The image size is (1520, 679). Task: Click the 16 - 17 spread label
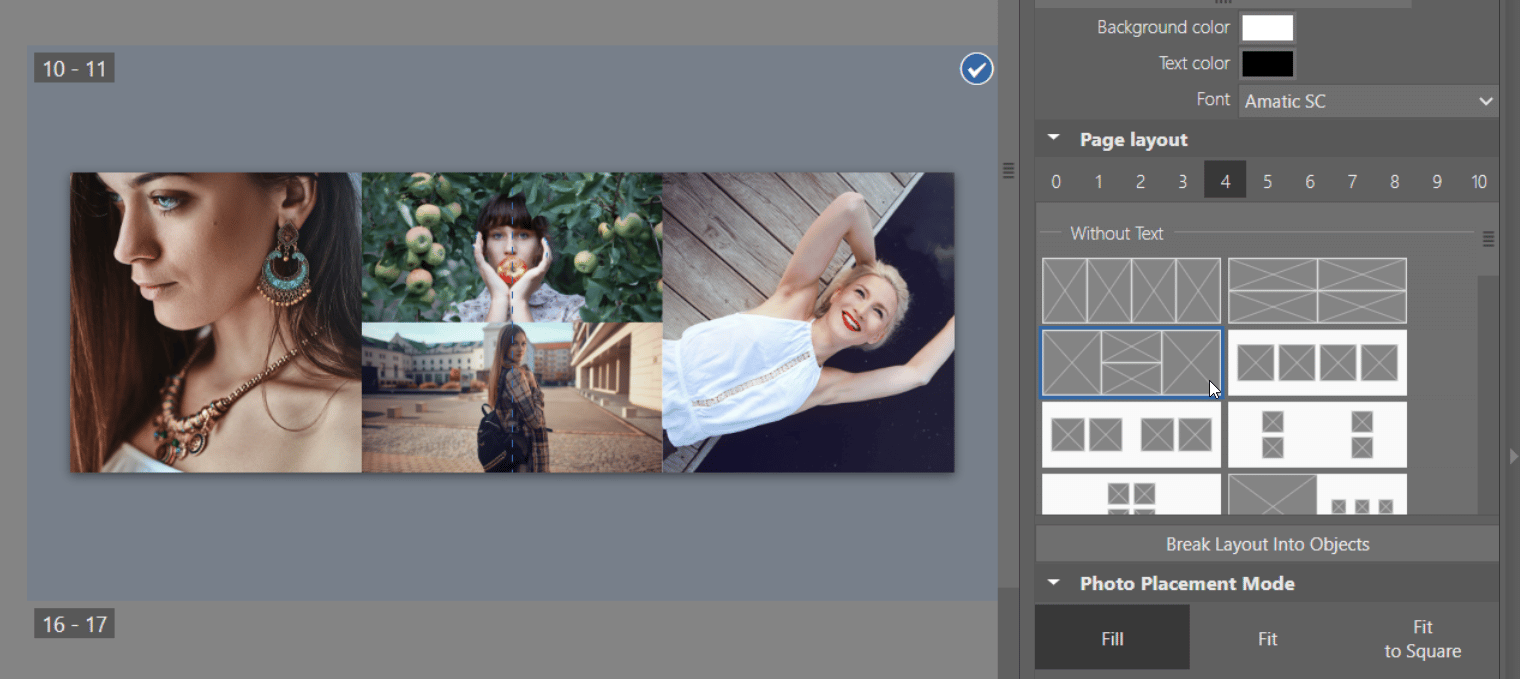74,624
